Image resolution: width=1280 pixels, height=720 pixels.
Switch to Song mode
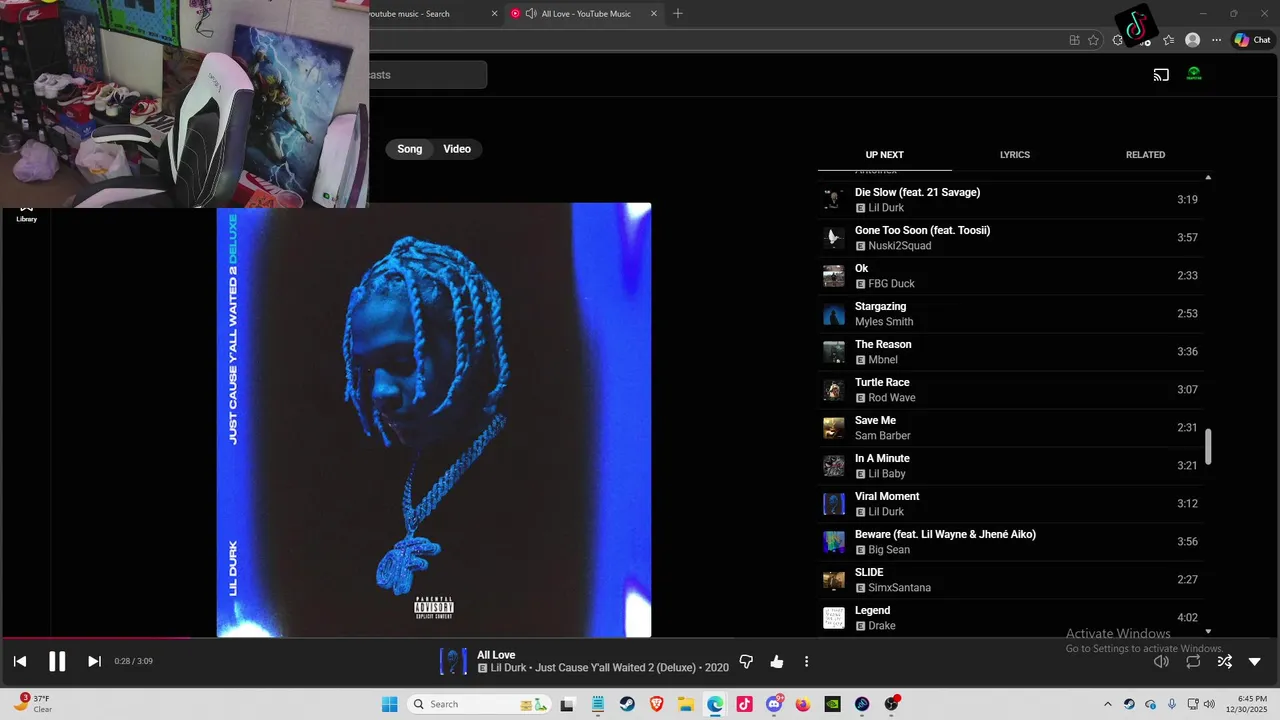pos(410,149)
